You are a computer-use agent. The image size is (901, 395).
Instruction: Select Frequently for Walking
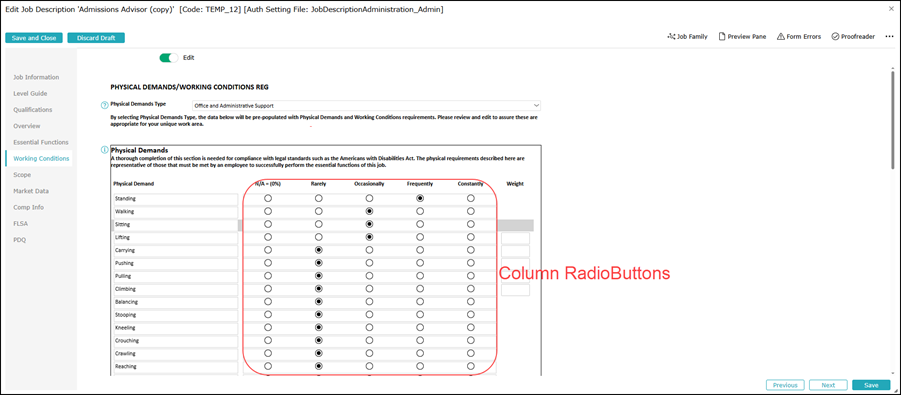pos(420,211)
